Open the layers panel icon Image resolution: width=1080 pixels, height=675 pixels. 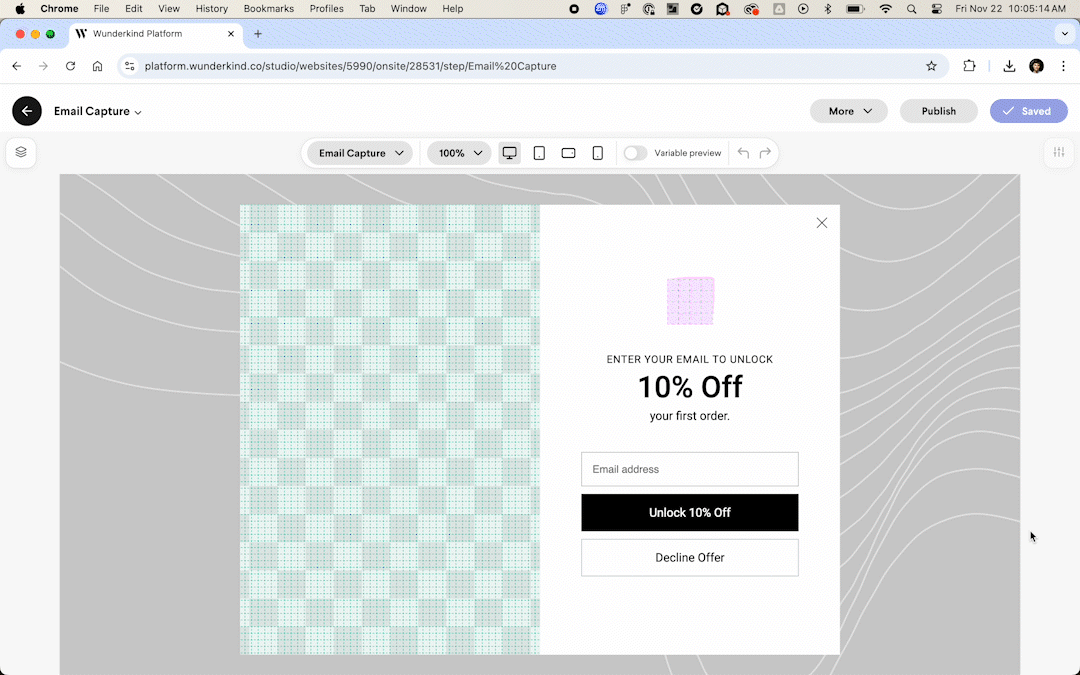point(21,153)
